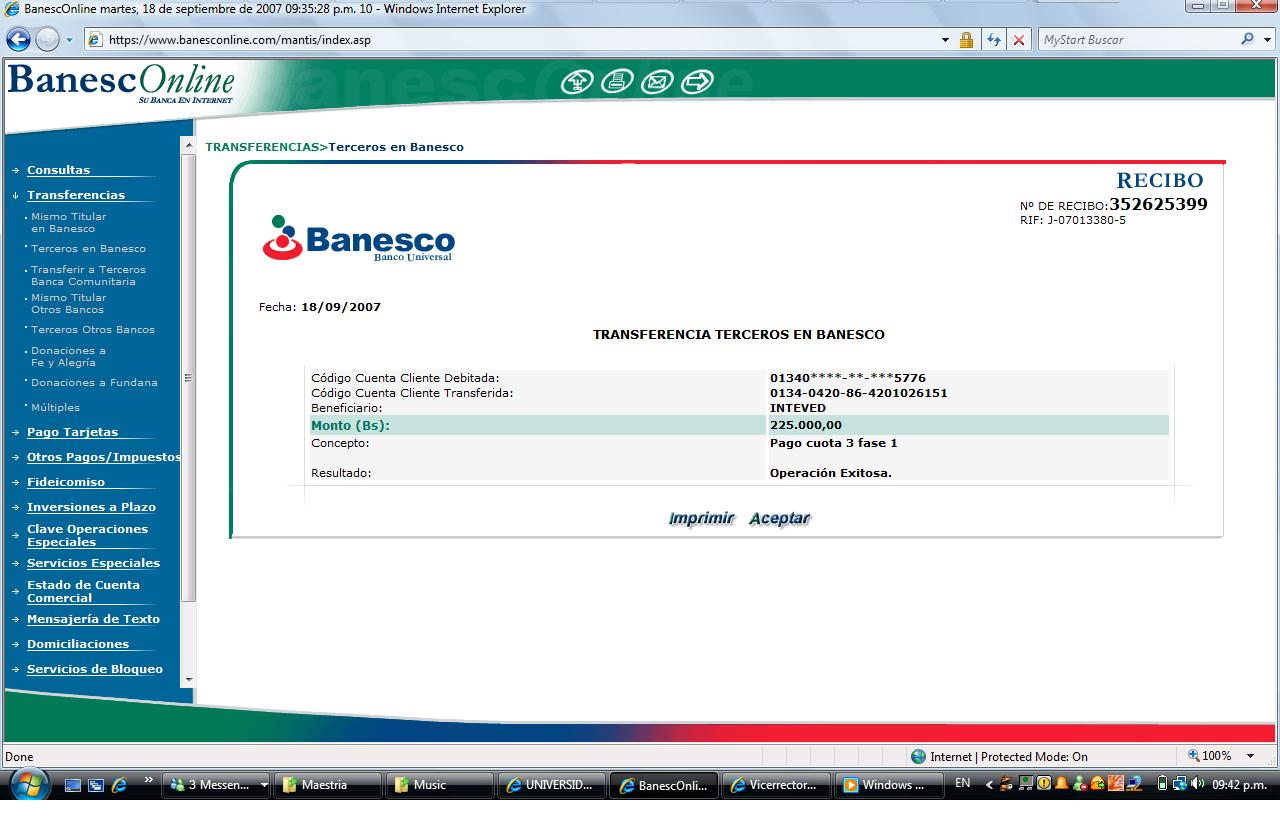Click the zoom level magnifier in status bar
The image size is (1280, 816).
pos(1193,756)
